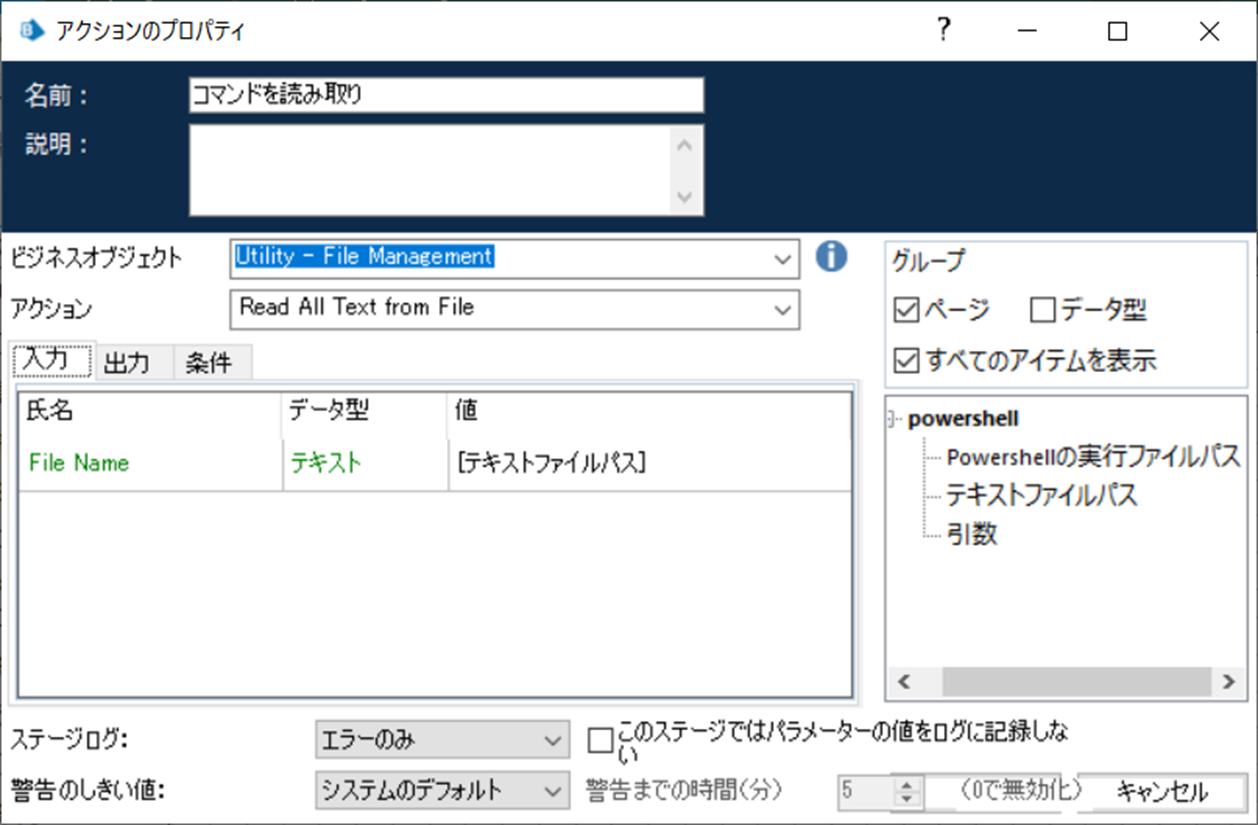Image resolution: width=1258 pixels, height=825 pixels.
Task: Select 引数 data item in tree
Action: 971,534
